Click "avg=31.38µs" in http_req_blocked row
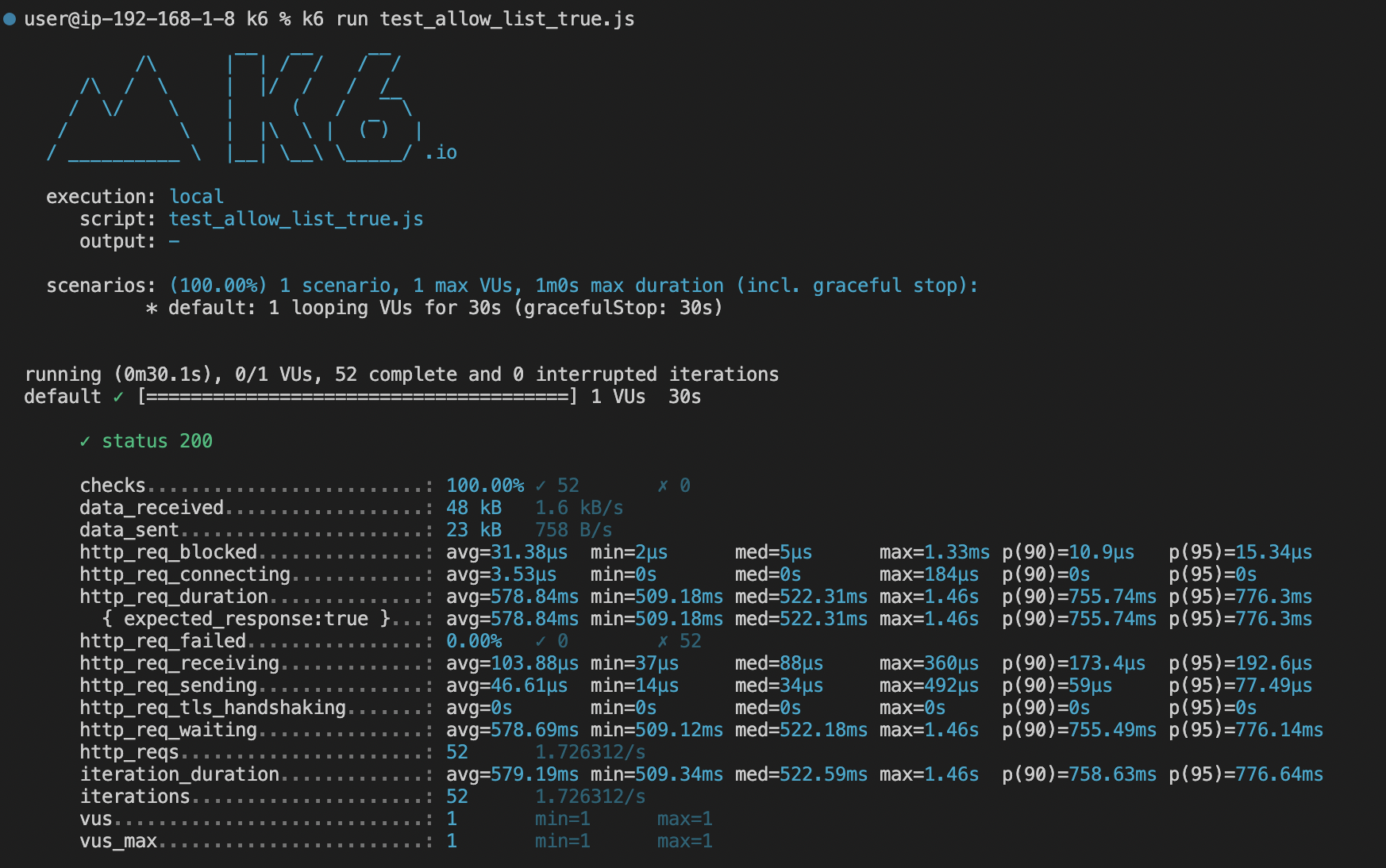 tap(507, 552)
